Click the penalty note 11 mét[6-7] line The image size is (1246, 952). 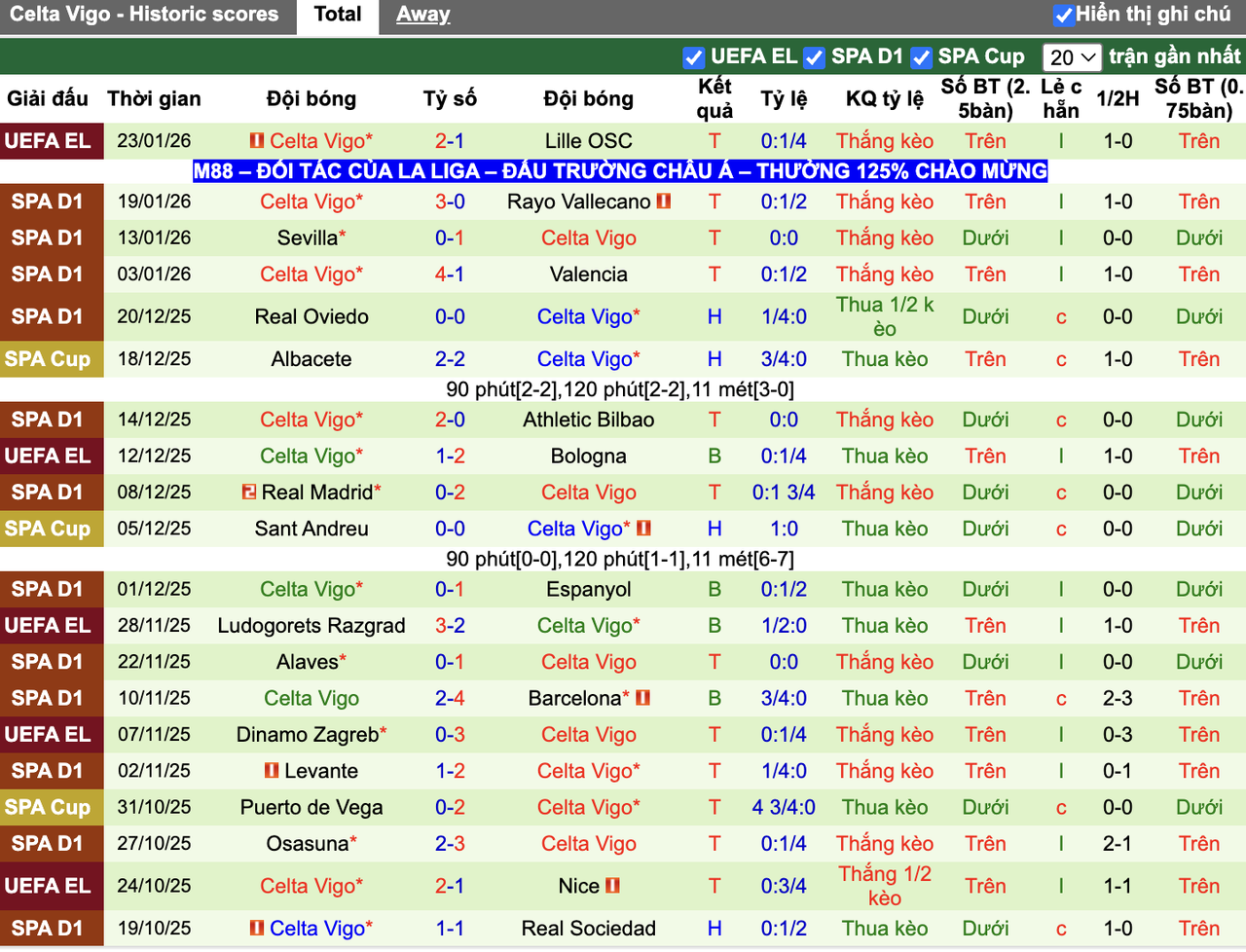point(620,560)
